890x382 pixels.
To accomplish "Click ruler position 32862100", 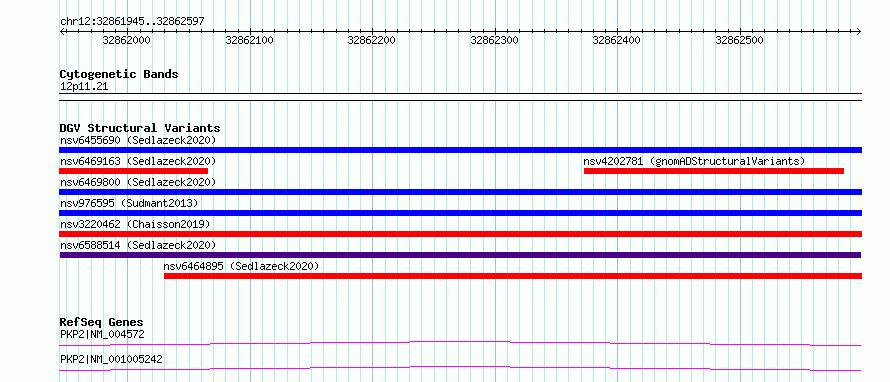I will pos(249,40).
